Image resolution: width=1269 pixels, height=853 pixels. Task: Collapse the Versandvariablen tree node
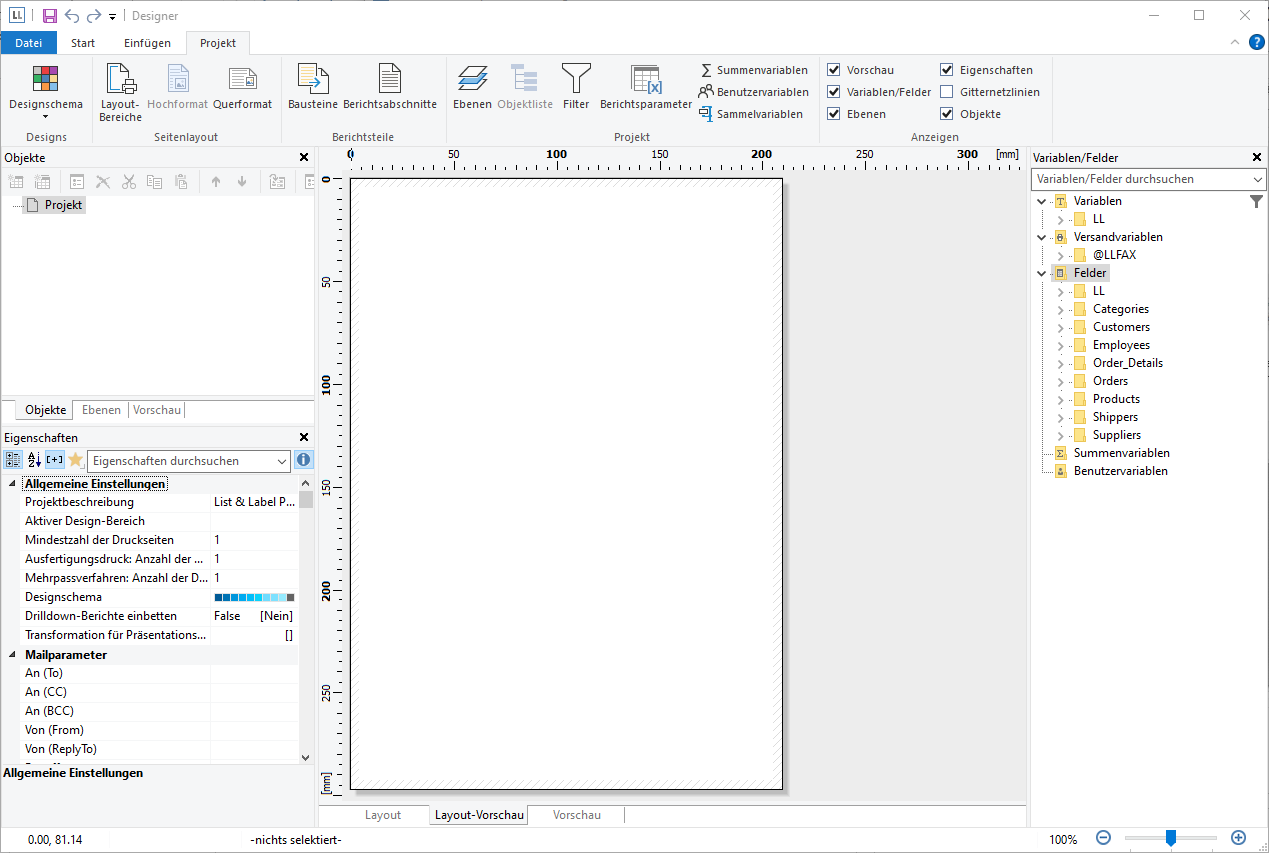(1042, 237)
